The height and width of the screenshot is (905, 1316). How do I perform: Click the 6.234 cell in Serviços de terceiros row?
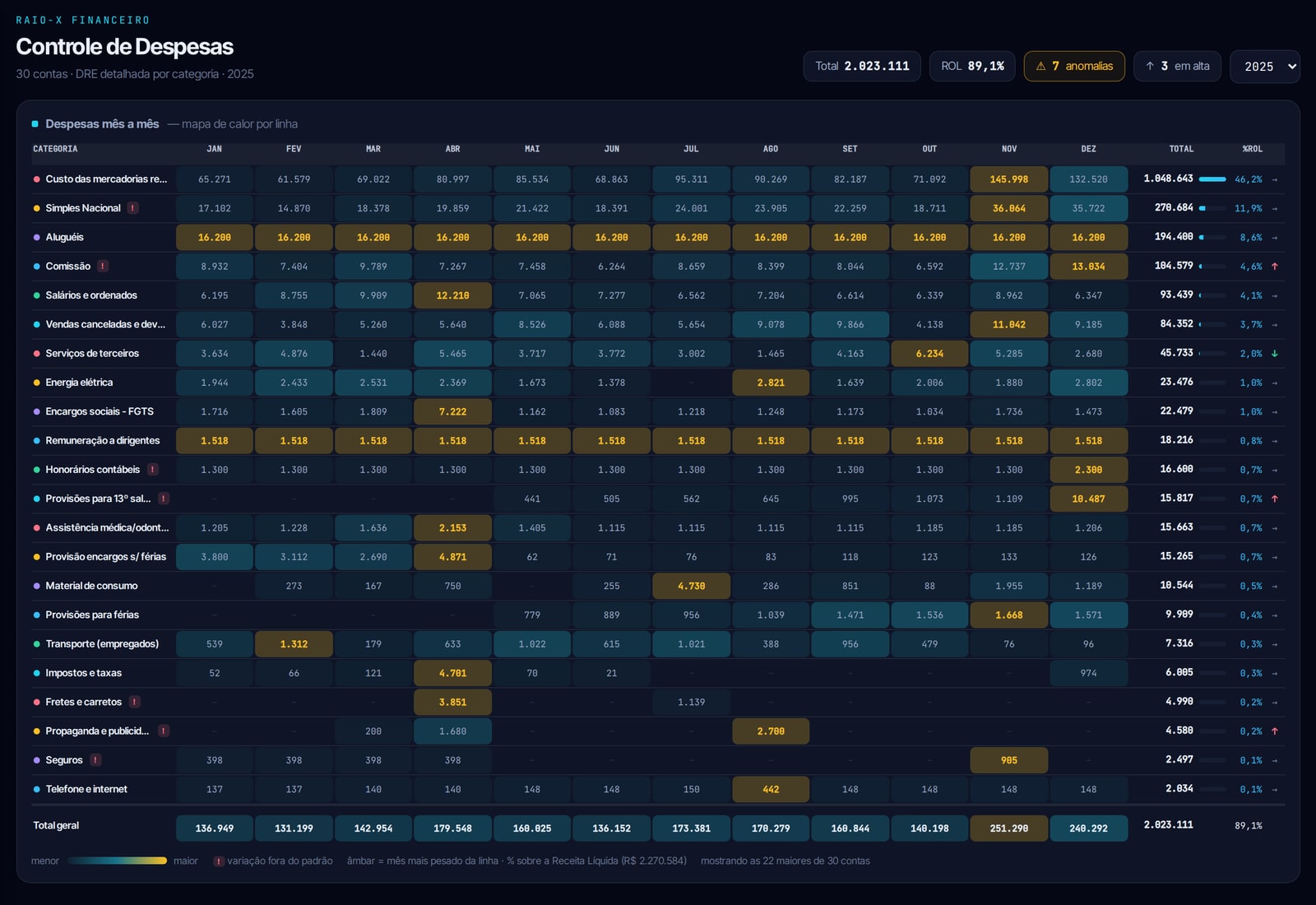pos(929,353)
